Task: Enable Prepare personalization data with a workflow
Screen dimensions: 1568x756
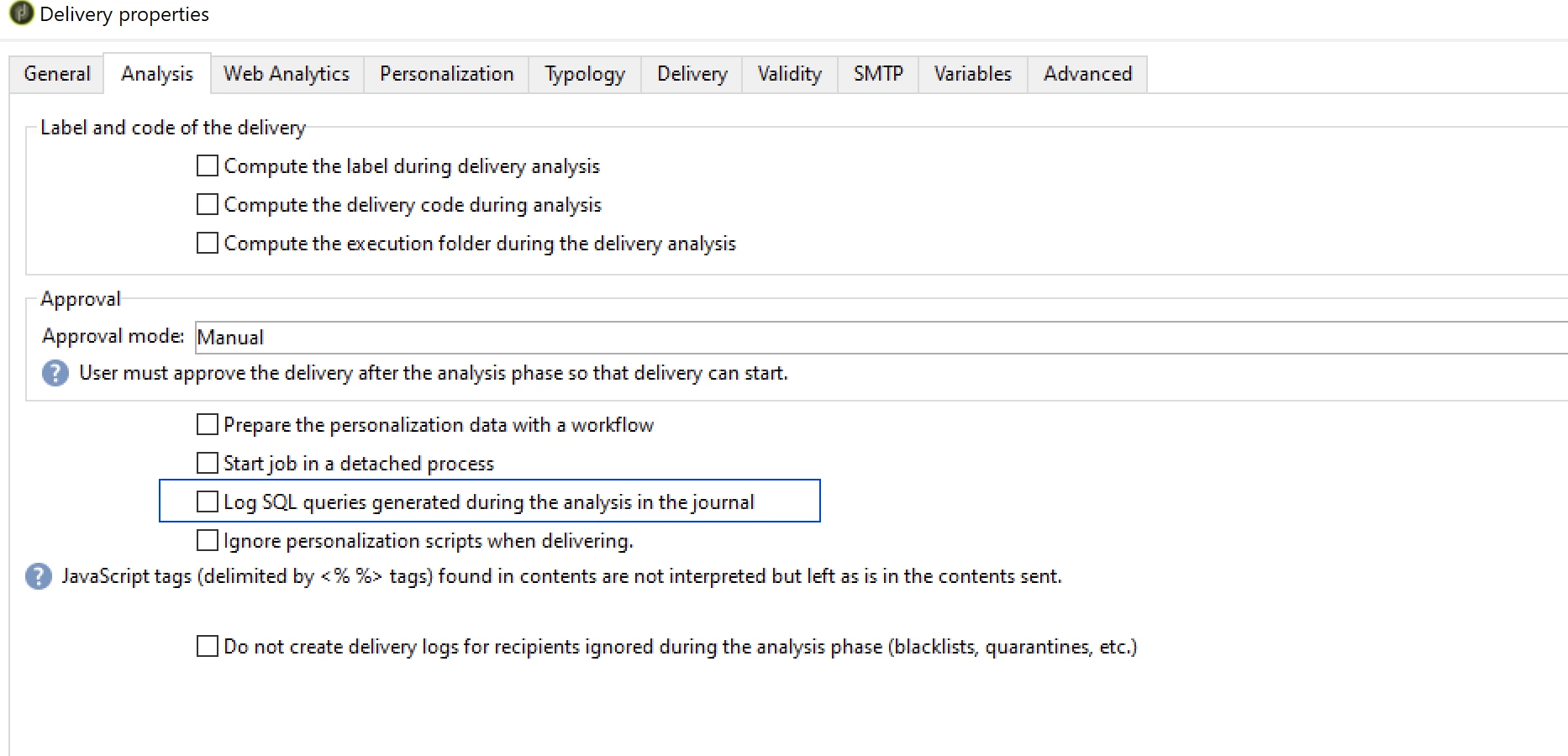Action: (x=208, y=425)
